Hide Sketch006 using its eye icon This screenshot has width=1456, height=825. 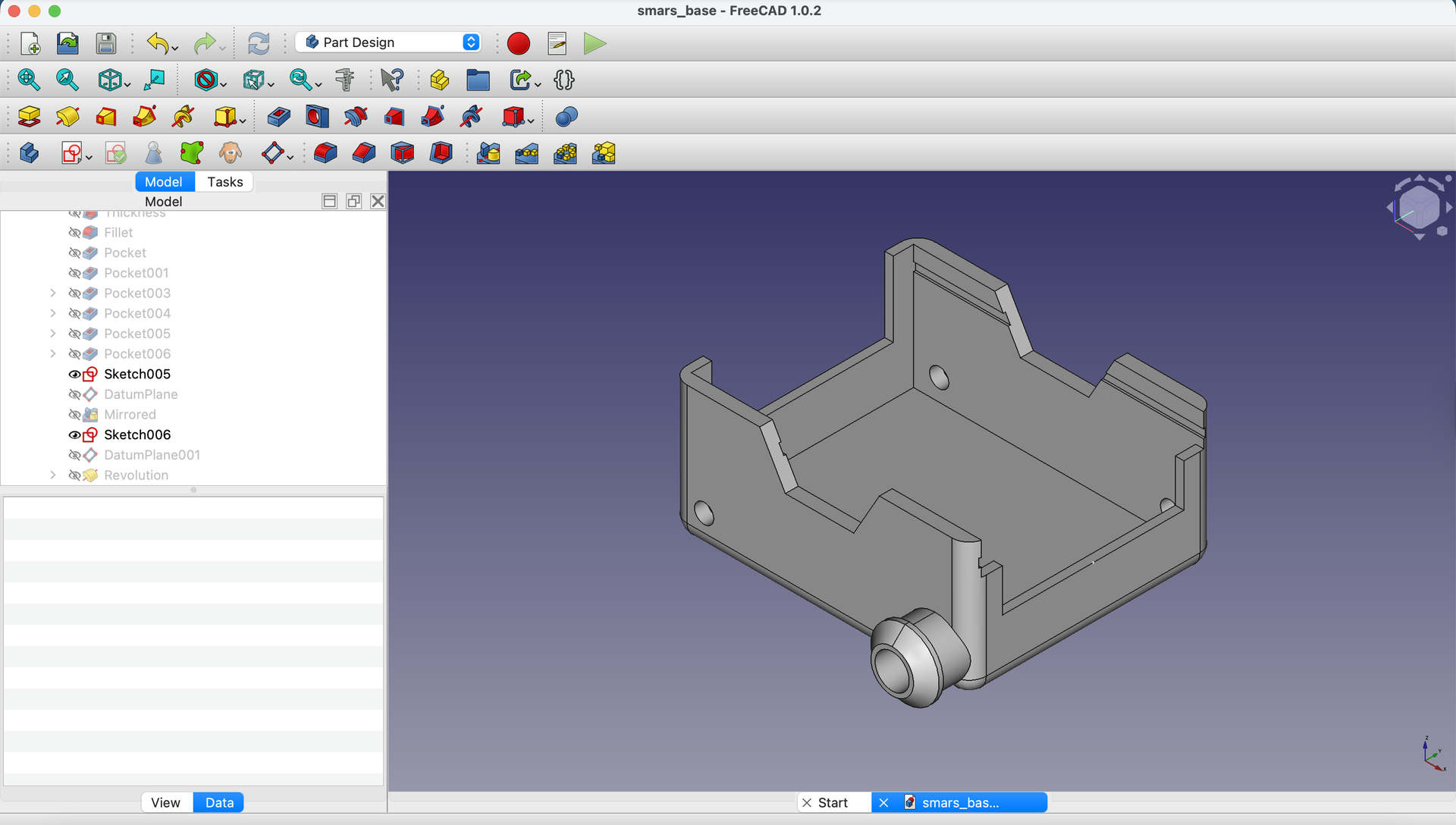(x=74, y=434)
